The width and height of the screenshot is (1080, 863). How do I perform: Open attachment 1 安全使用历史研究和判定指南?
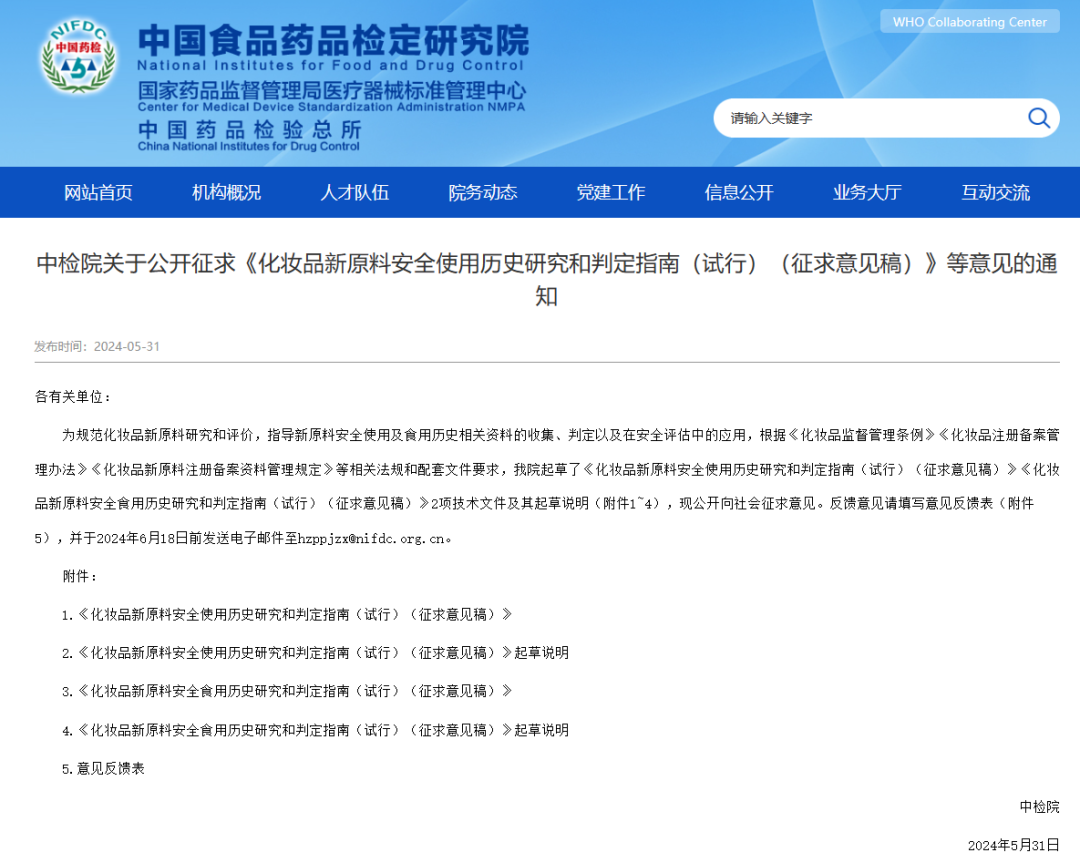[x=287, y=614]
